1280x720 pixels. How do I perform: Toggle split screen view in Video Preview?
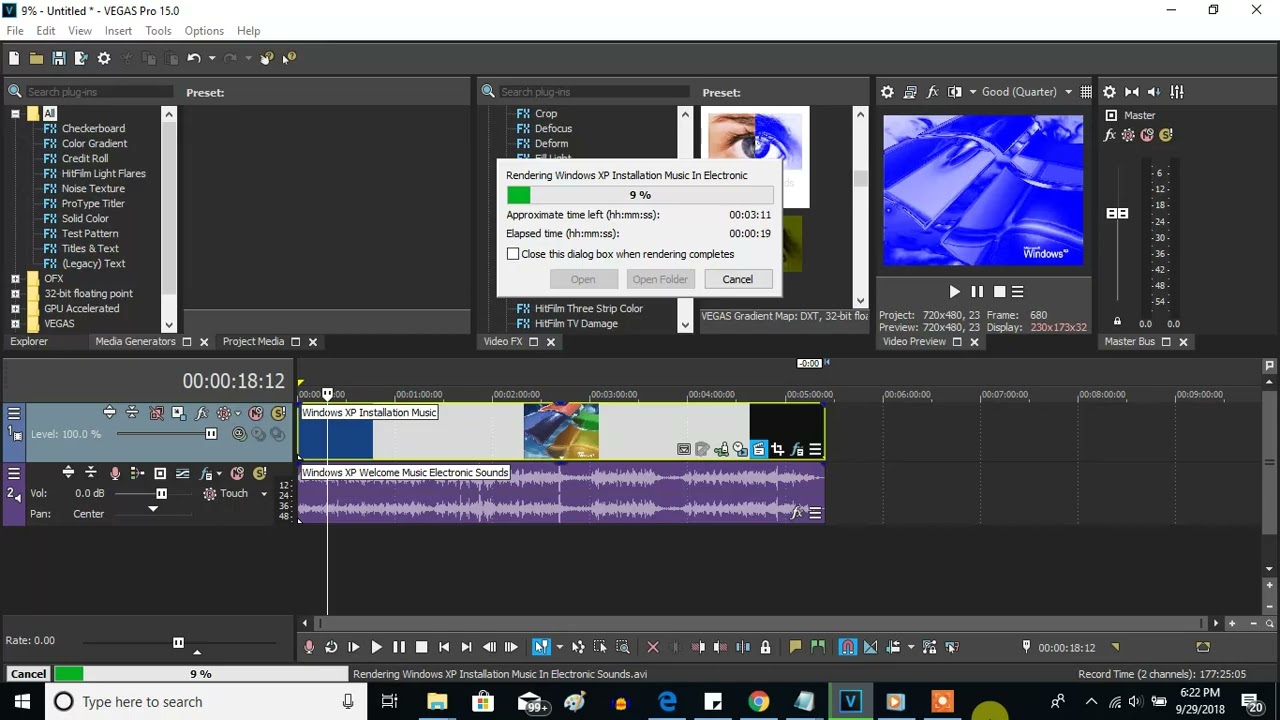coord(954,92)
